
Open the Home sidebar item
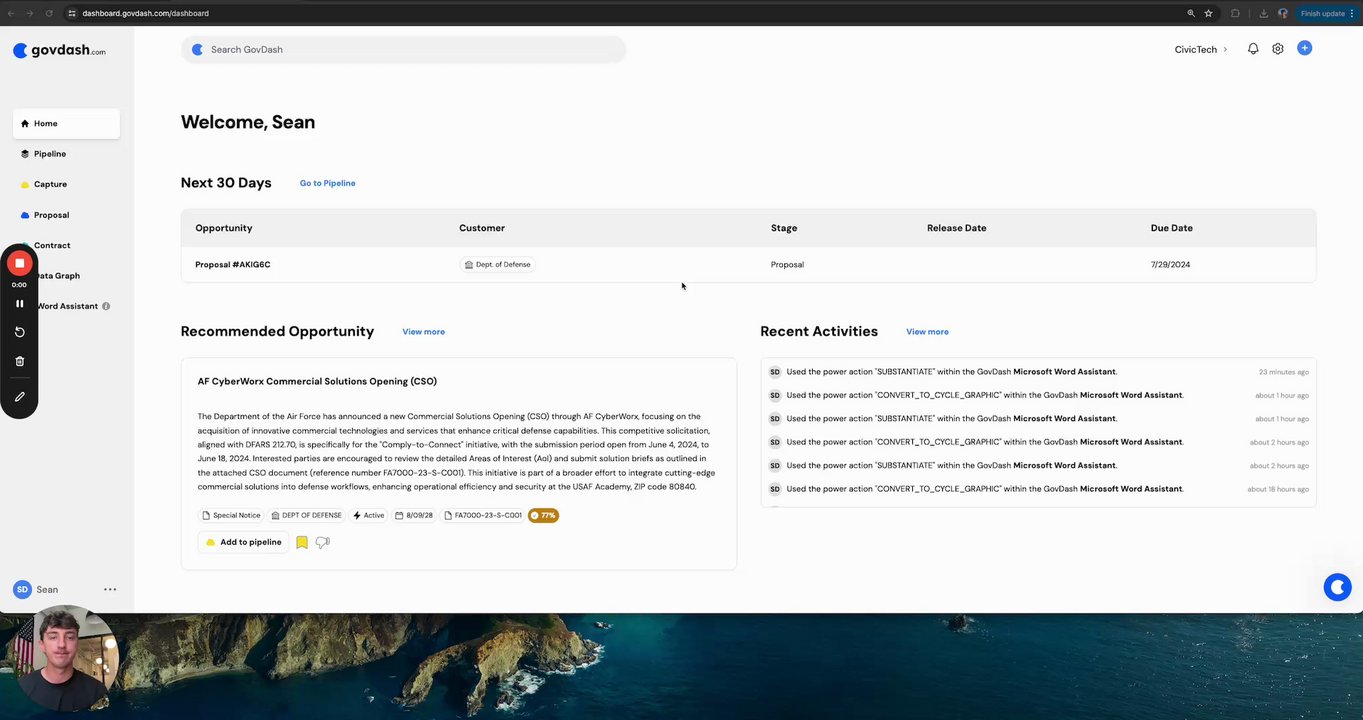[66, 123]
